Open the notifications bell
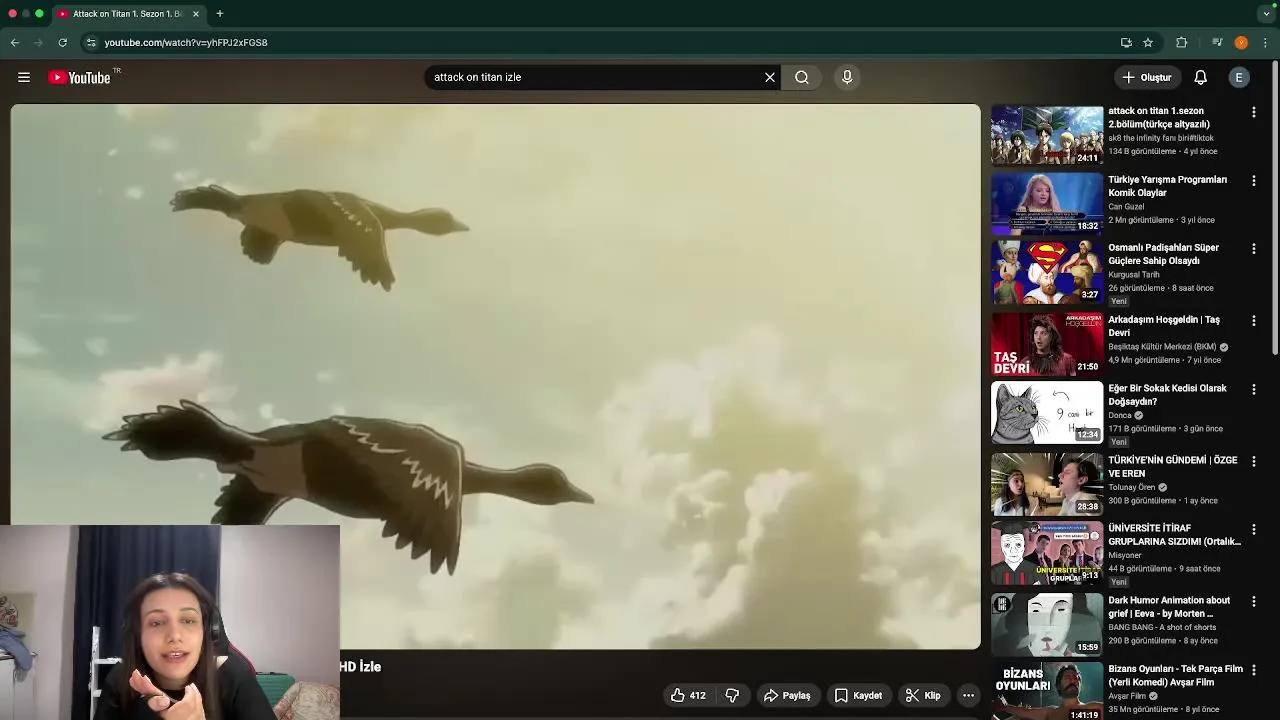The height and width of the screenshot is (720, 1280). tap(1201, 77)
